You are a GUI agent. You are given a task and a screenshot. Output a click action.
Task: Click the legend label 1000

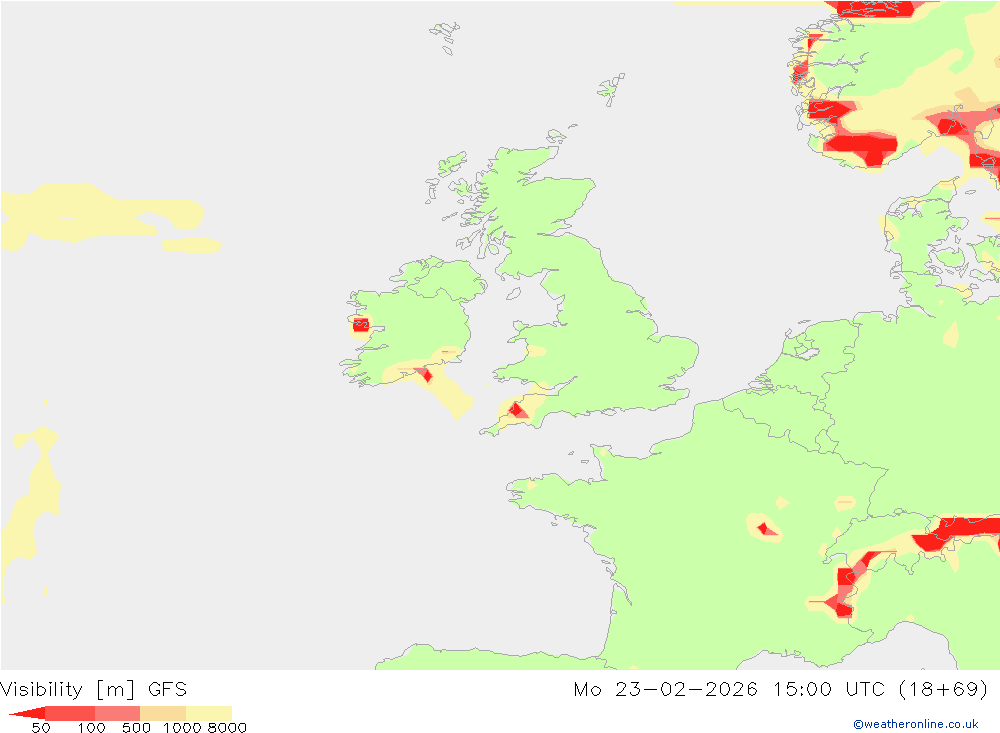182,728
